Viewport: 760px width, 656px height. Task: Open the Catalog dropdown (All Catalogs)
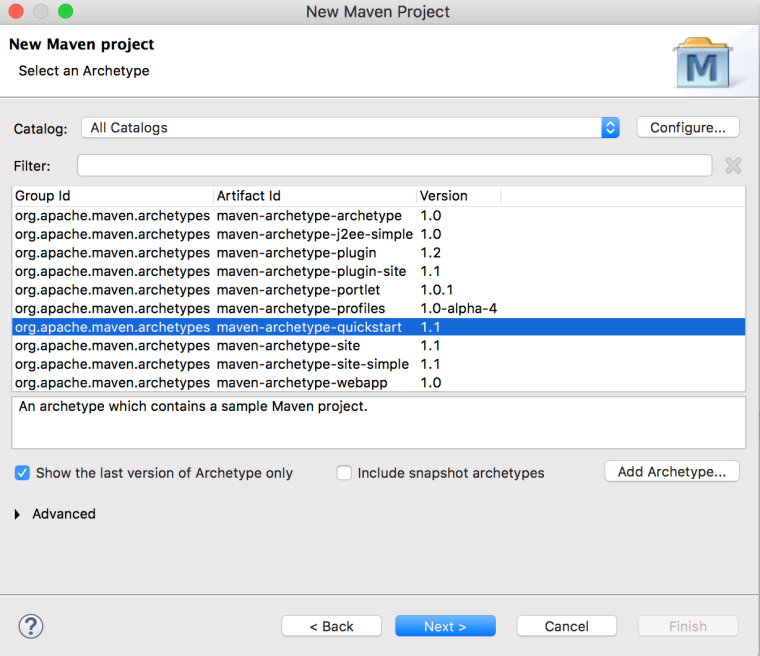coord(350,128)
